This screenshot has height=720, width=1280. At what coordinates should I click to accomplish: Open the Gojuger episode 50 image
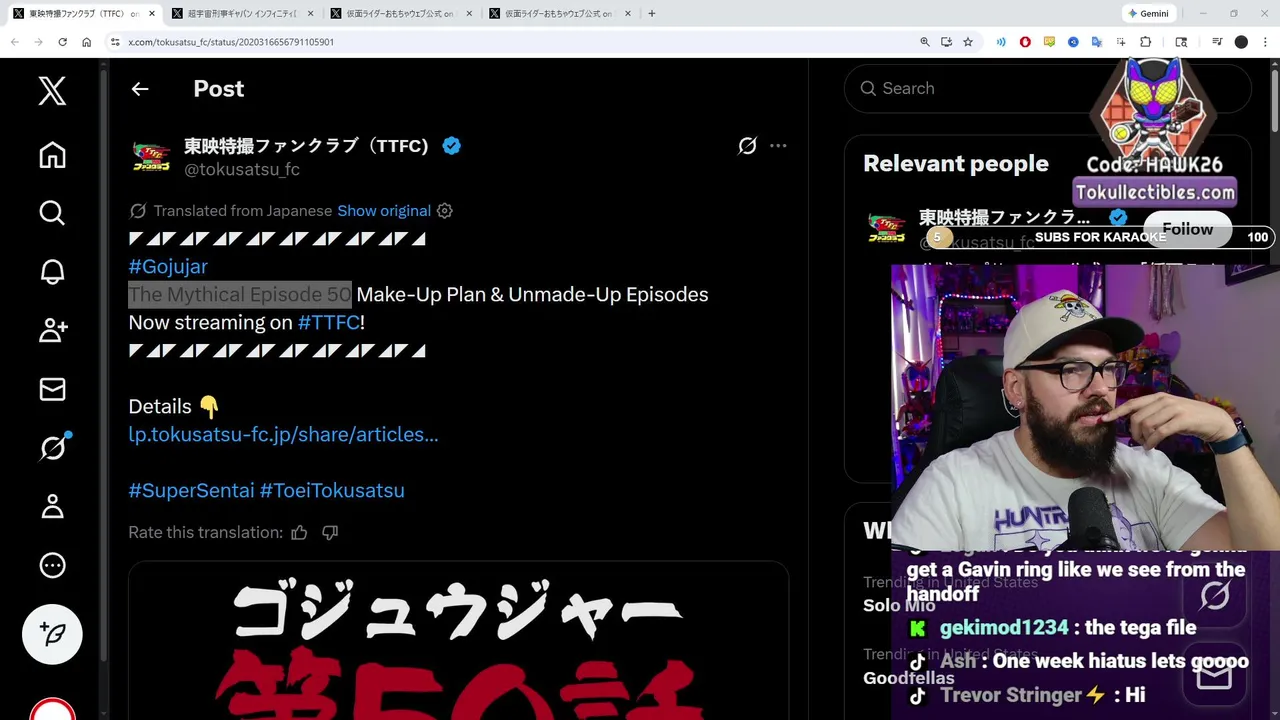pos(459,641)
